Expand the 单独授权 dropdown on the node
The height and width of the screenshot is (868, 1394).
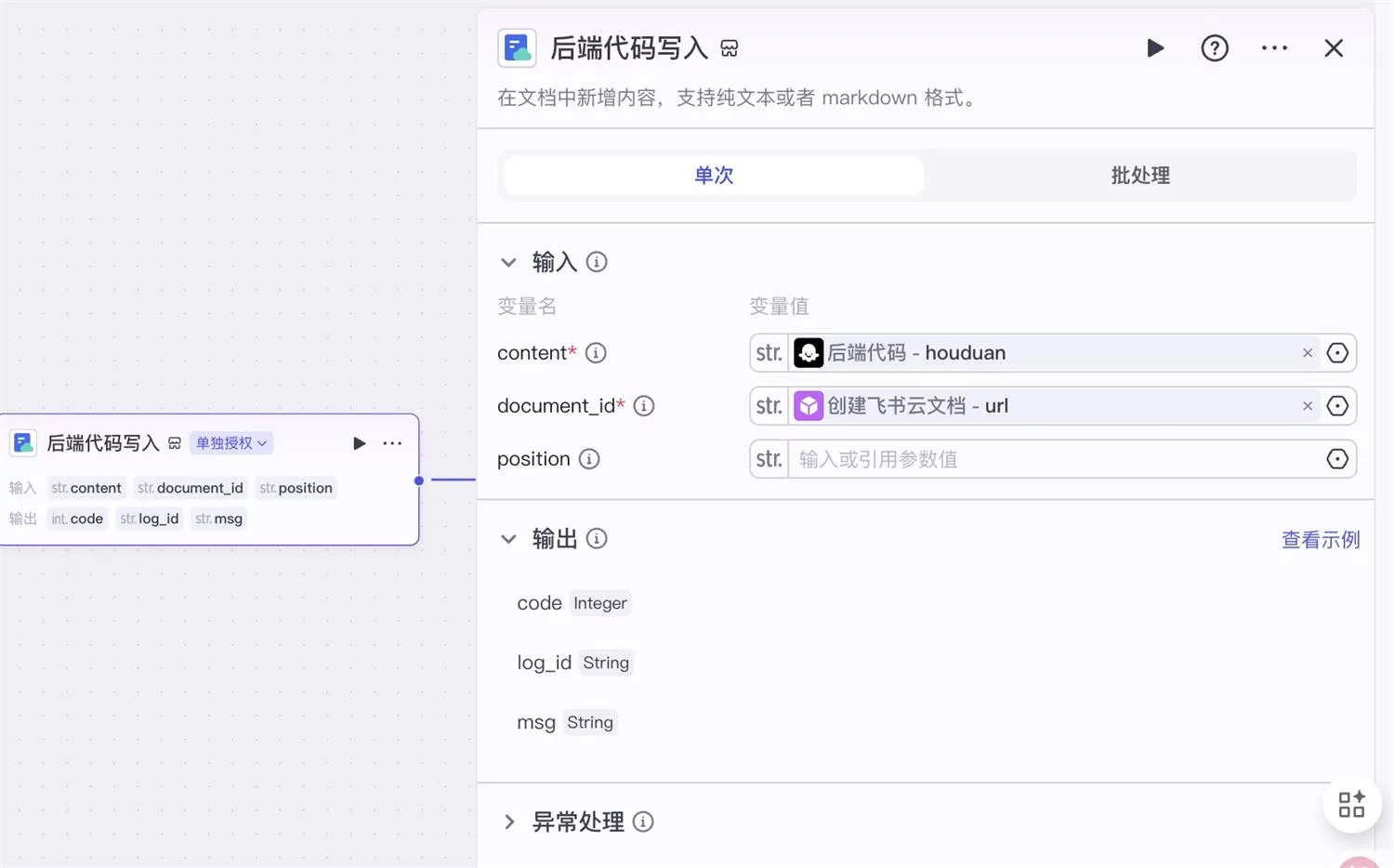point(230,443)
